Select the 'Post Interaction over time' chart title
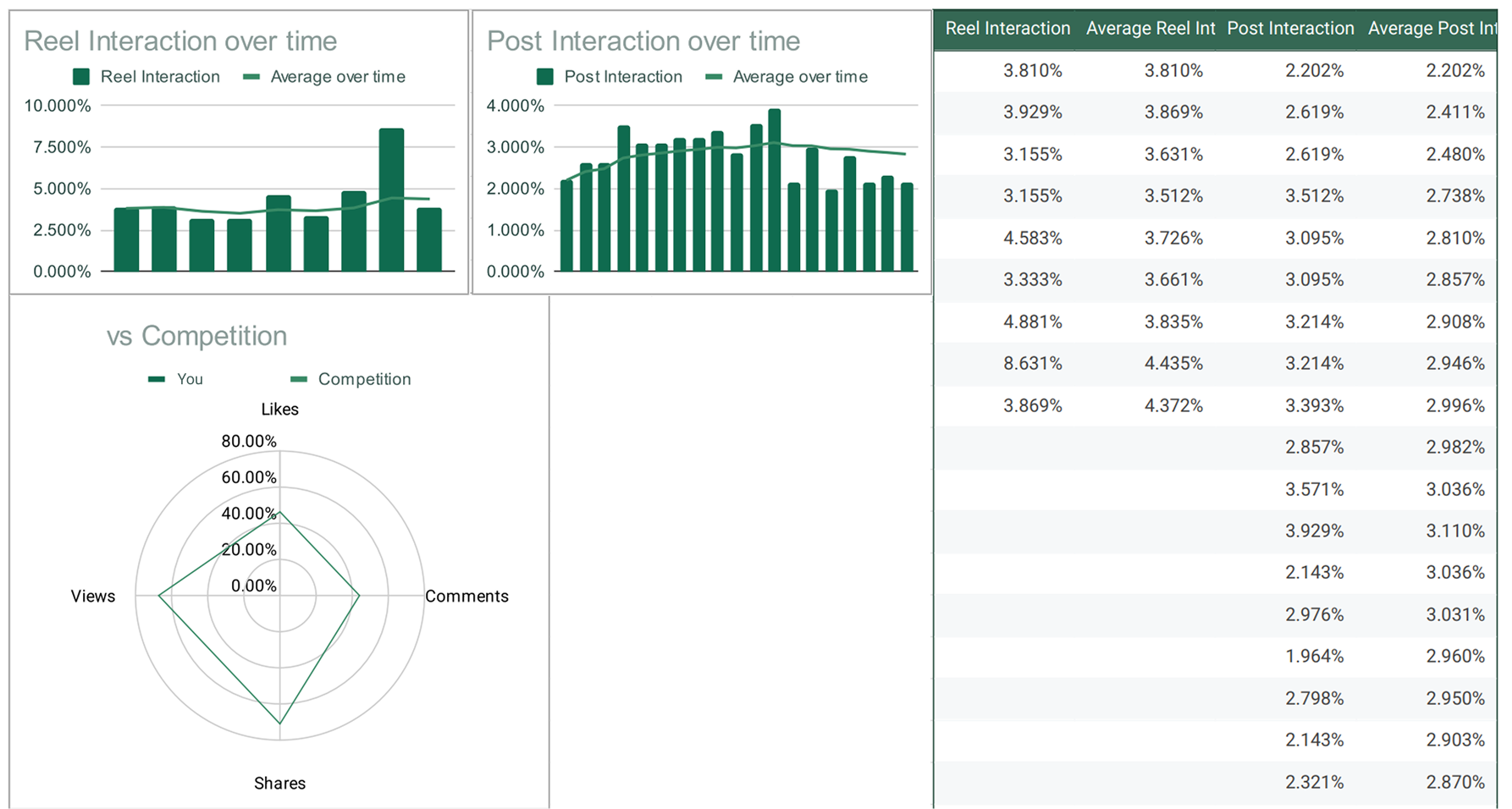The height and width of the screenshot is (809, 1512). coord(643,41)
